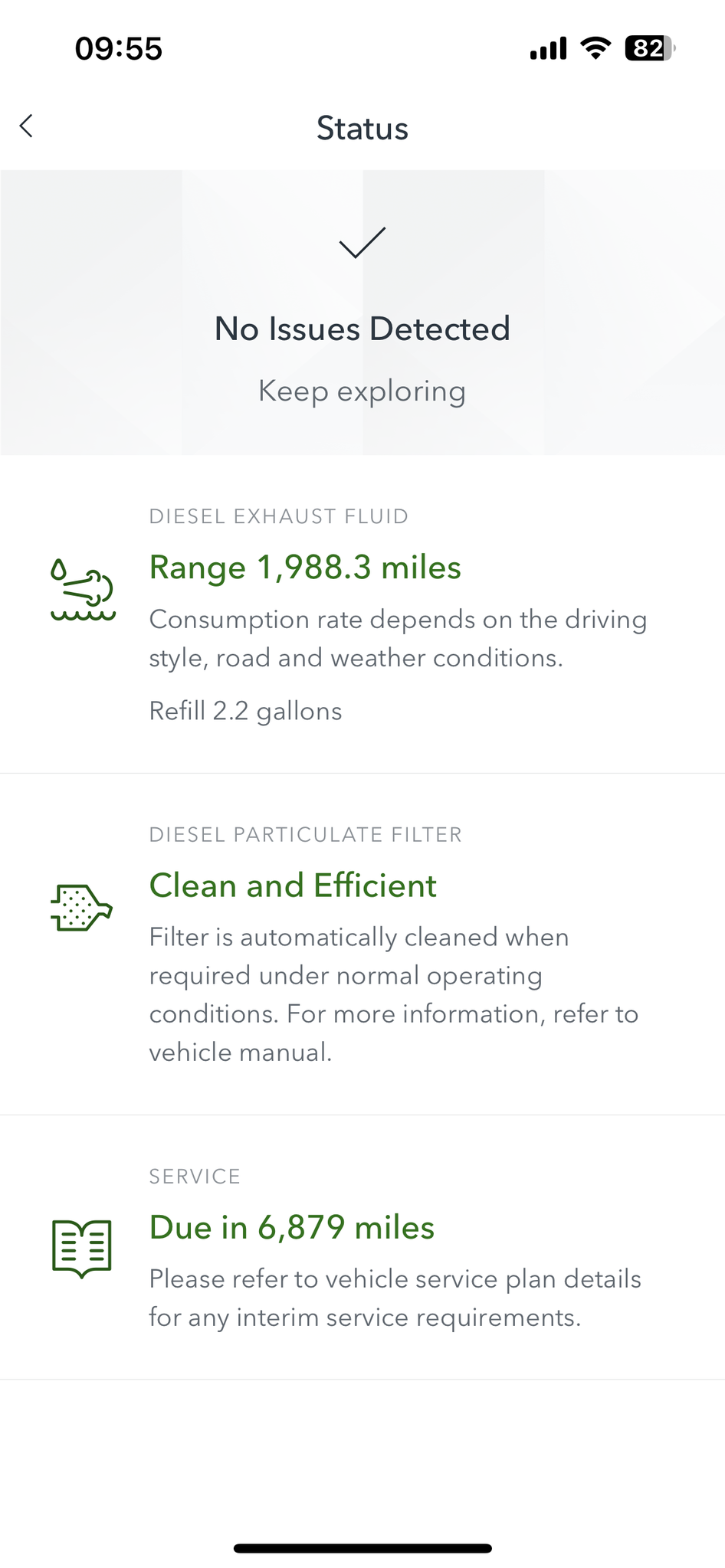Tap the checkmark icon above No Issues Detected
The width and height of the screenshot is (725, 1568).
coord(362,243)
